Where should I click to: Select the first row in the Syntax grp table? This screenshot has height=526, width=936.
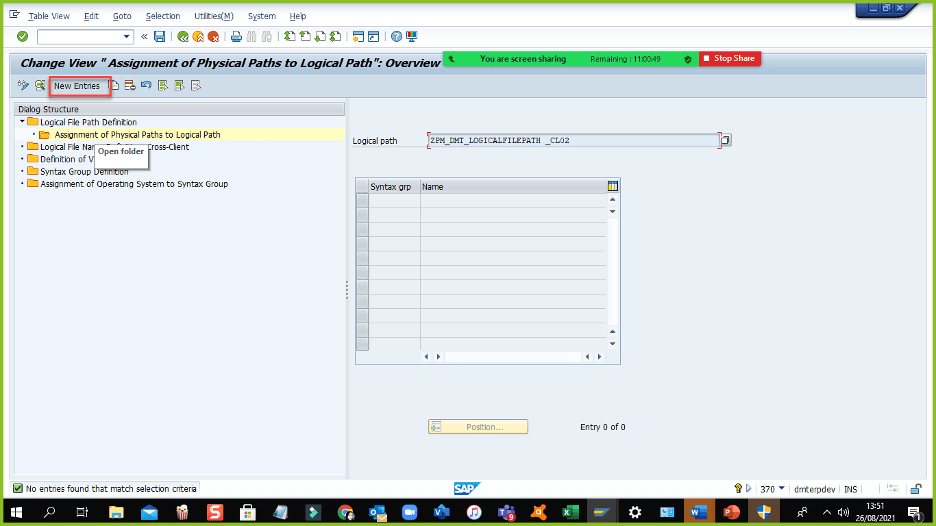click(362, 201)
